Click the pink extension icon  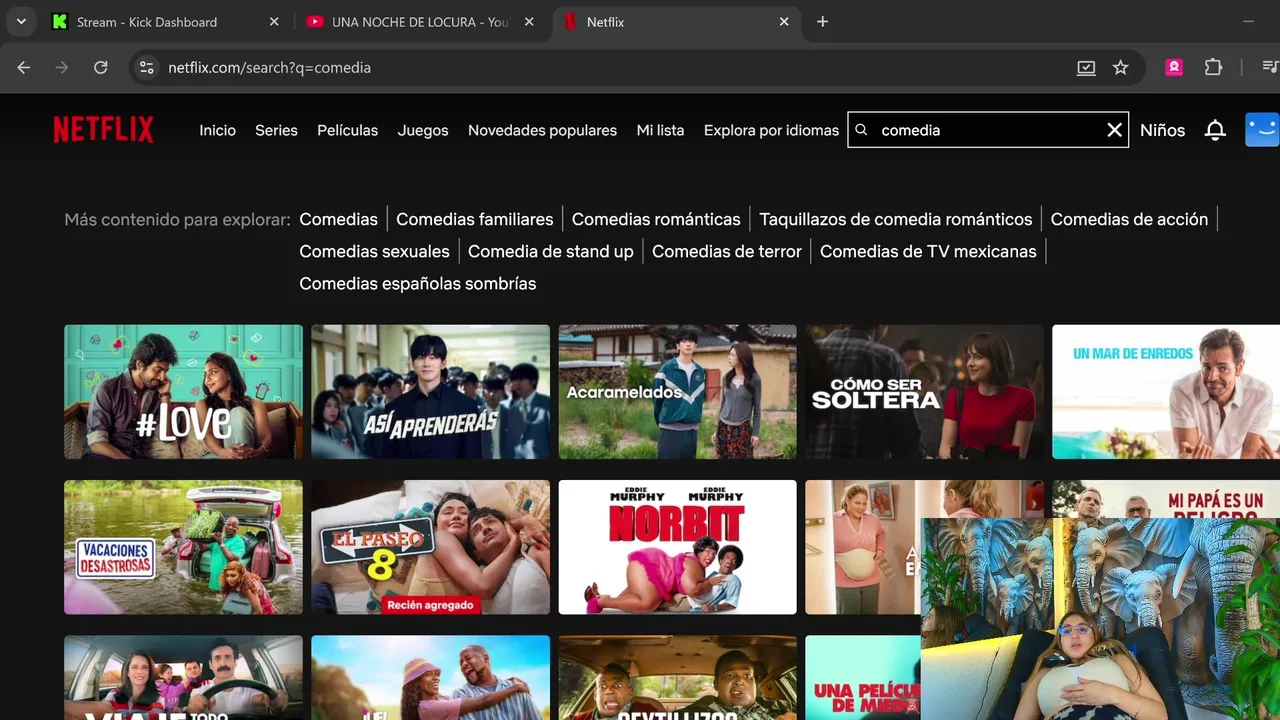click(1174, 67)
